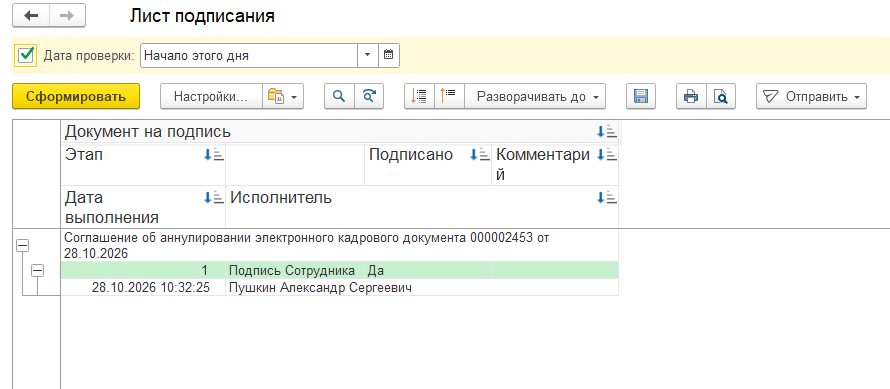Click the Да signed value cell
890x389 pixels.
pos(428,270)
